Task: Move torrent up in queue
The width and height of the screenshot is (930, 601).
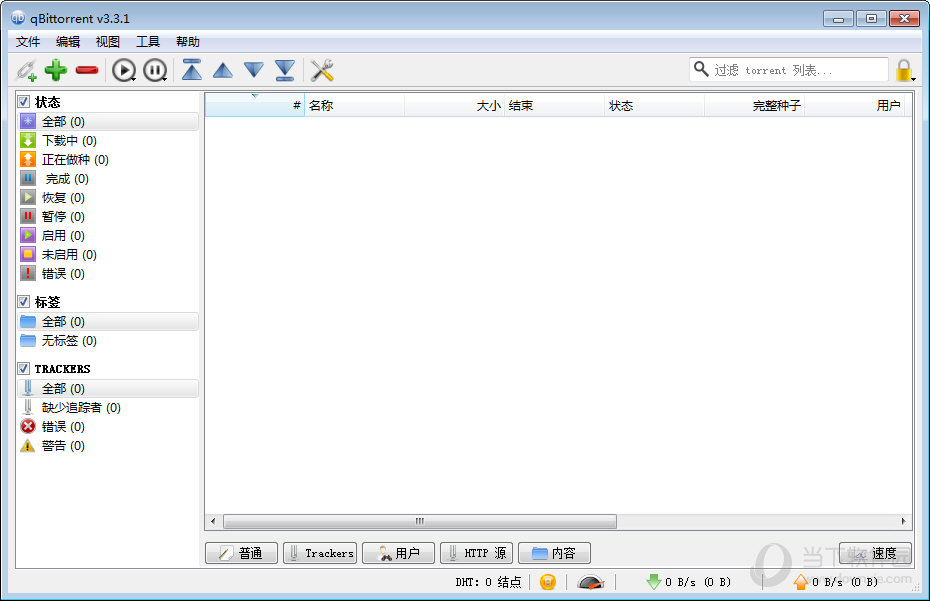Action: tap(222, 71)
